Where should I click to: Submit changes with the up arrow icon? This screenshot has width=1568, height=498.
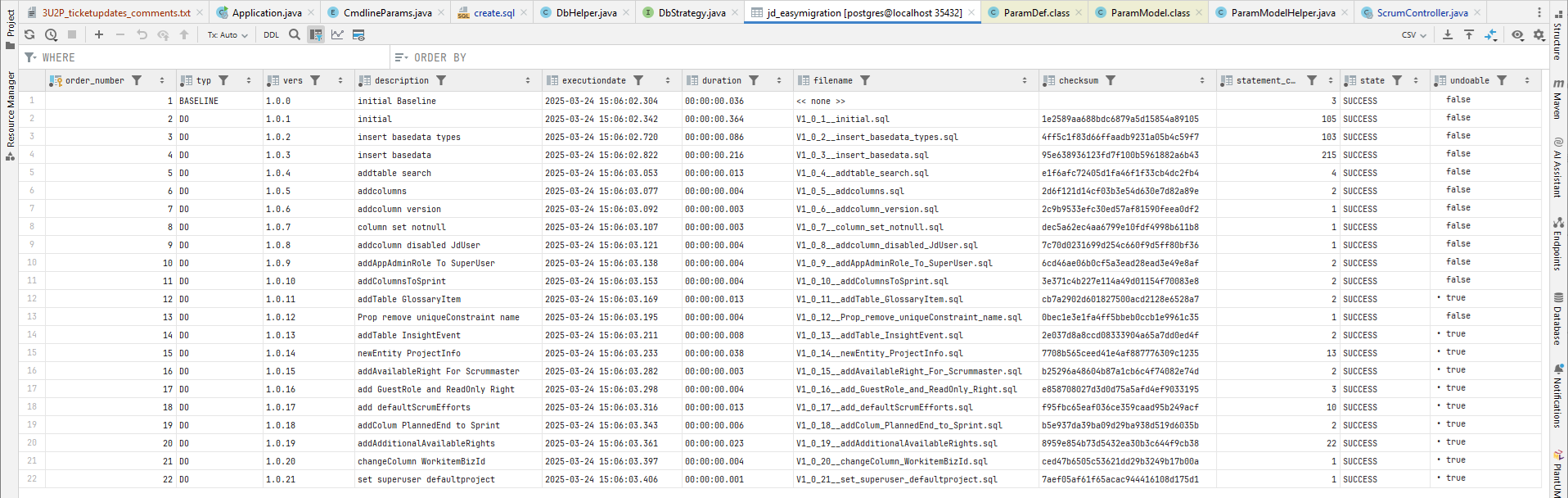pyautogui.click(x=184, y=34)
